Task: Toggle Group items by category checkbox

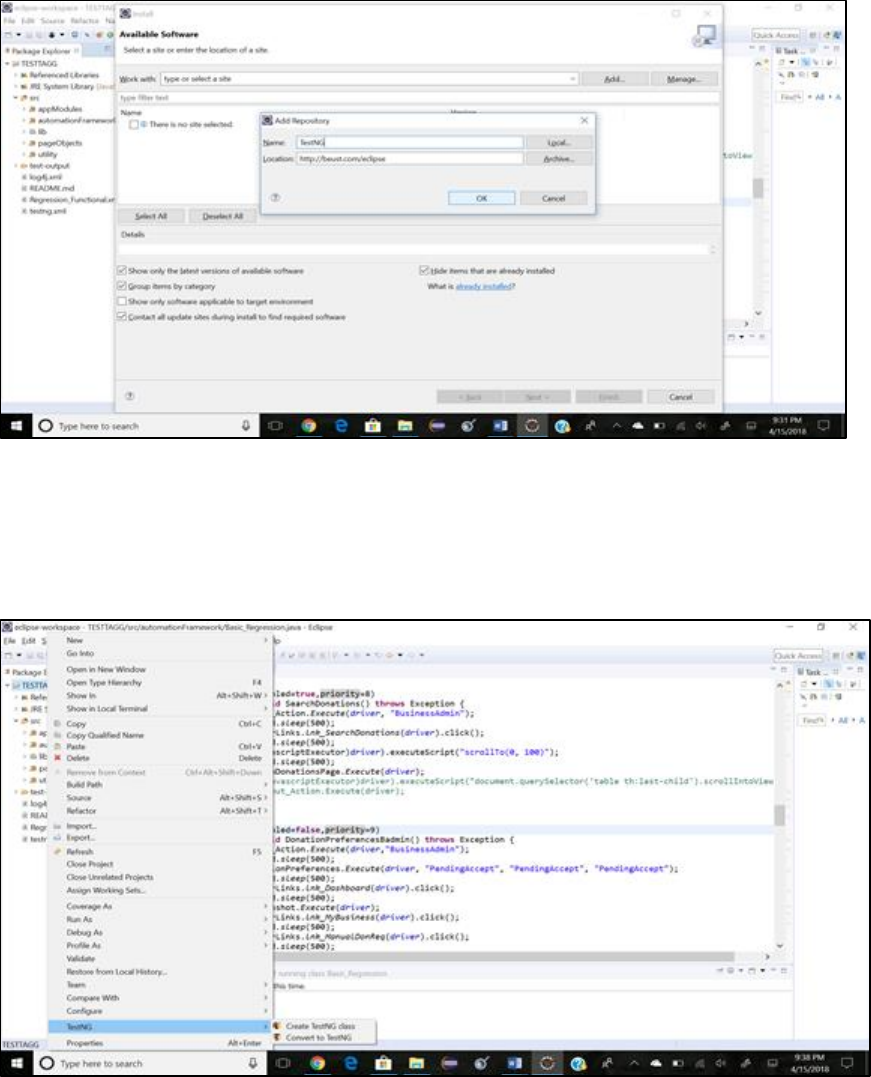Action: coord(122,286)
